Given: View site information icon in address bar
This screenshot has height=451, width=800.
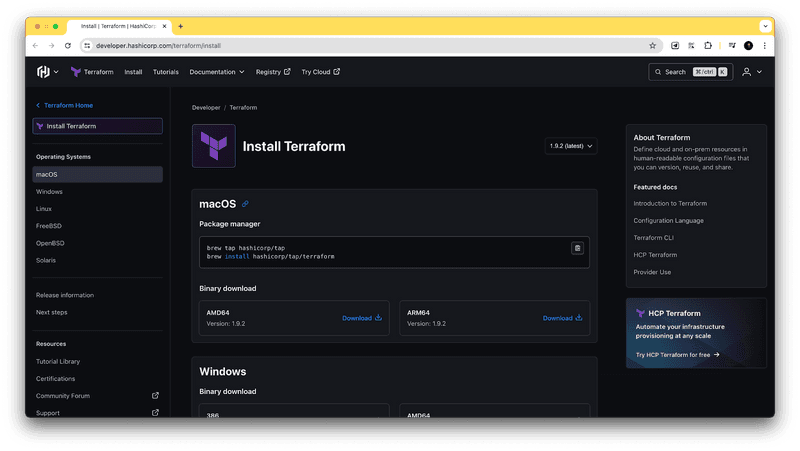Looking at the screenshot, I should pos(87,45).
